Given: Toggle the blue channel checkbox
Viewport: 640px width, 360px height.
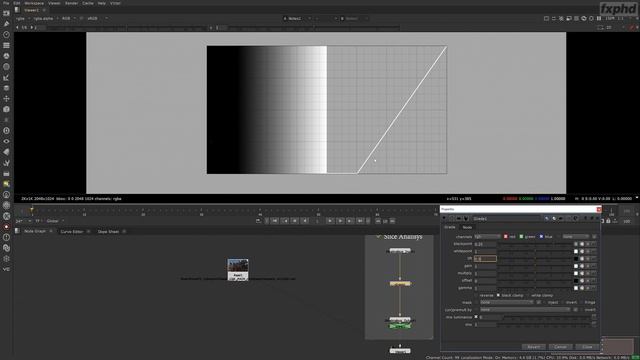Looking at the screenshot, I should coord(541,237).
